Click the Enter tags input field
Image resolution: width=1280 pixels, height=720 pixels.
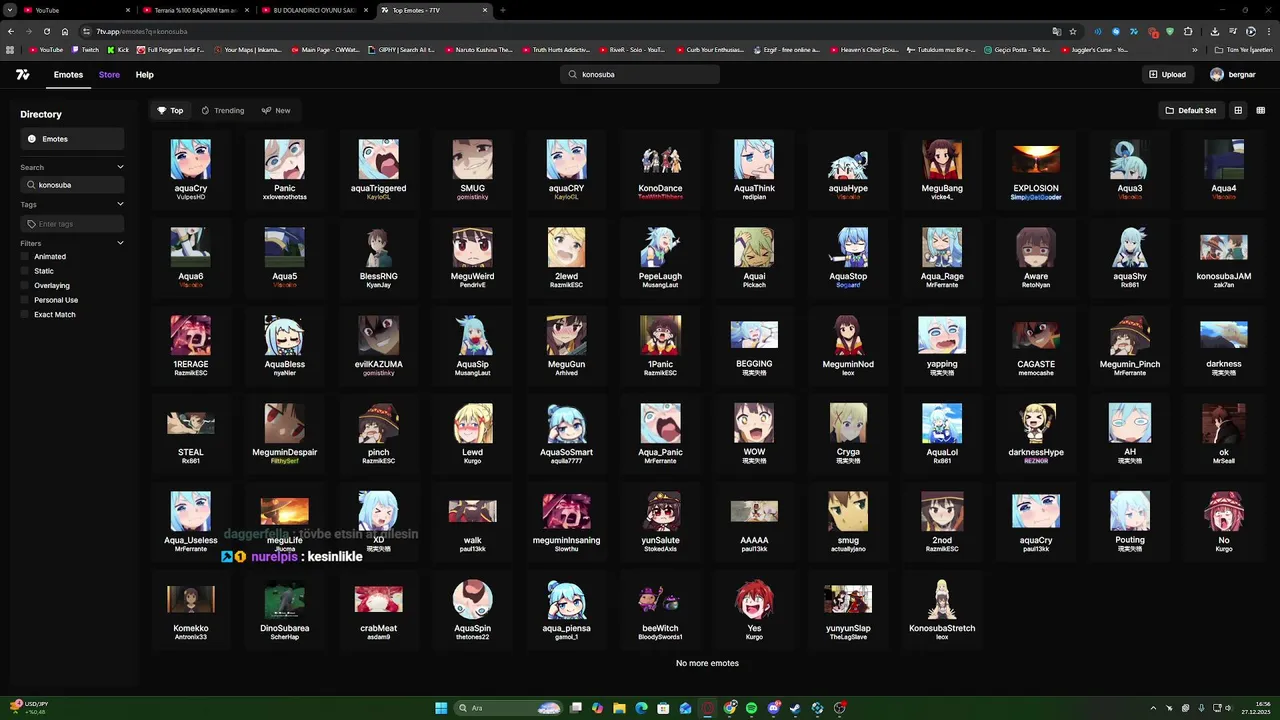click(72, 224)
